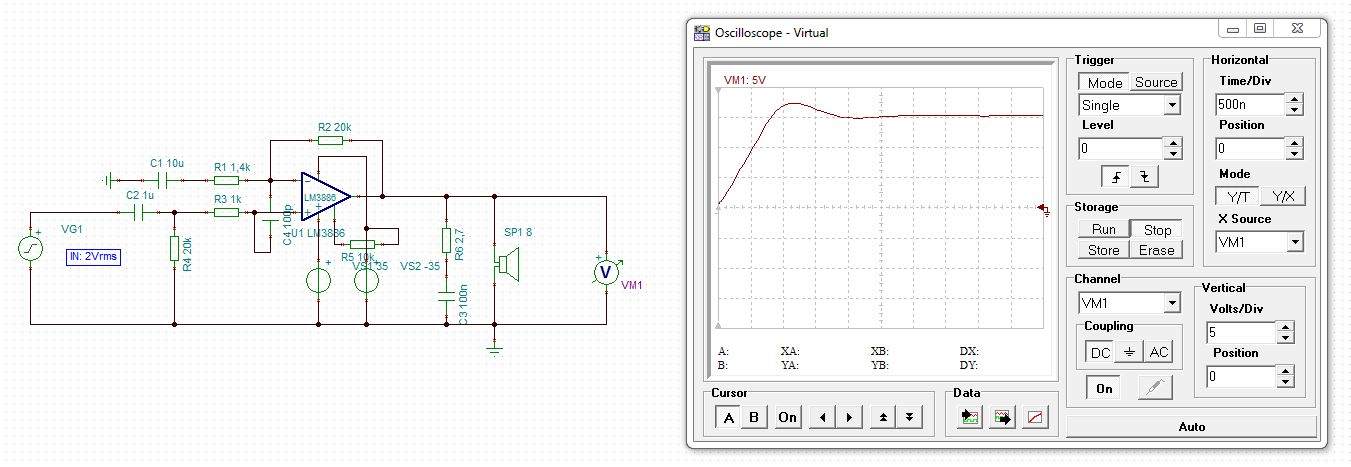Switch to Y/T mode
Screen dimensions: 1351x467
(1238, 196)
